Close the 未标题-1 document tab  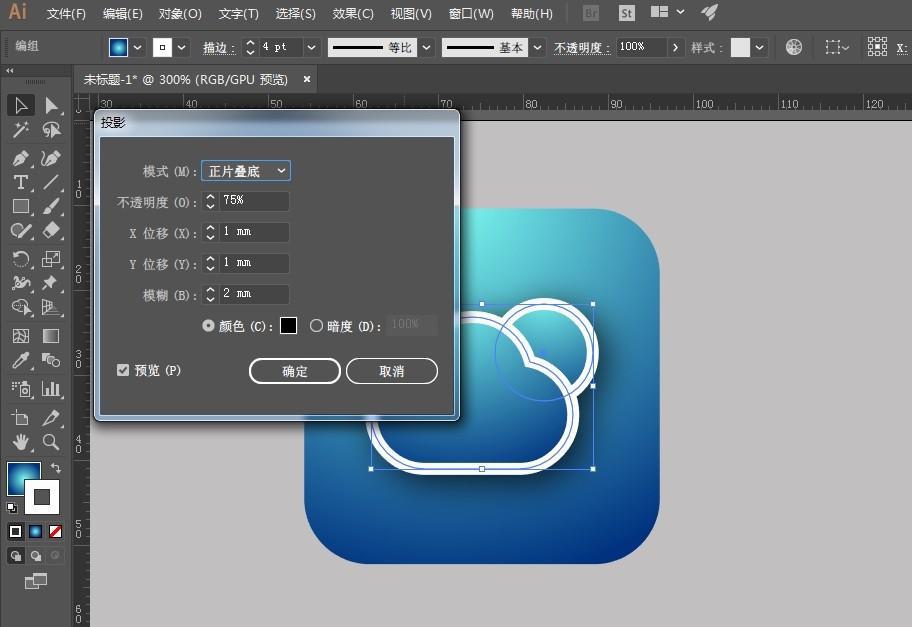307,79
